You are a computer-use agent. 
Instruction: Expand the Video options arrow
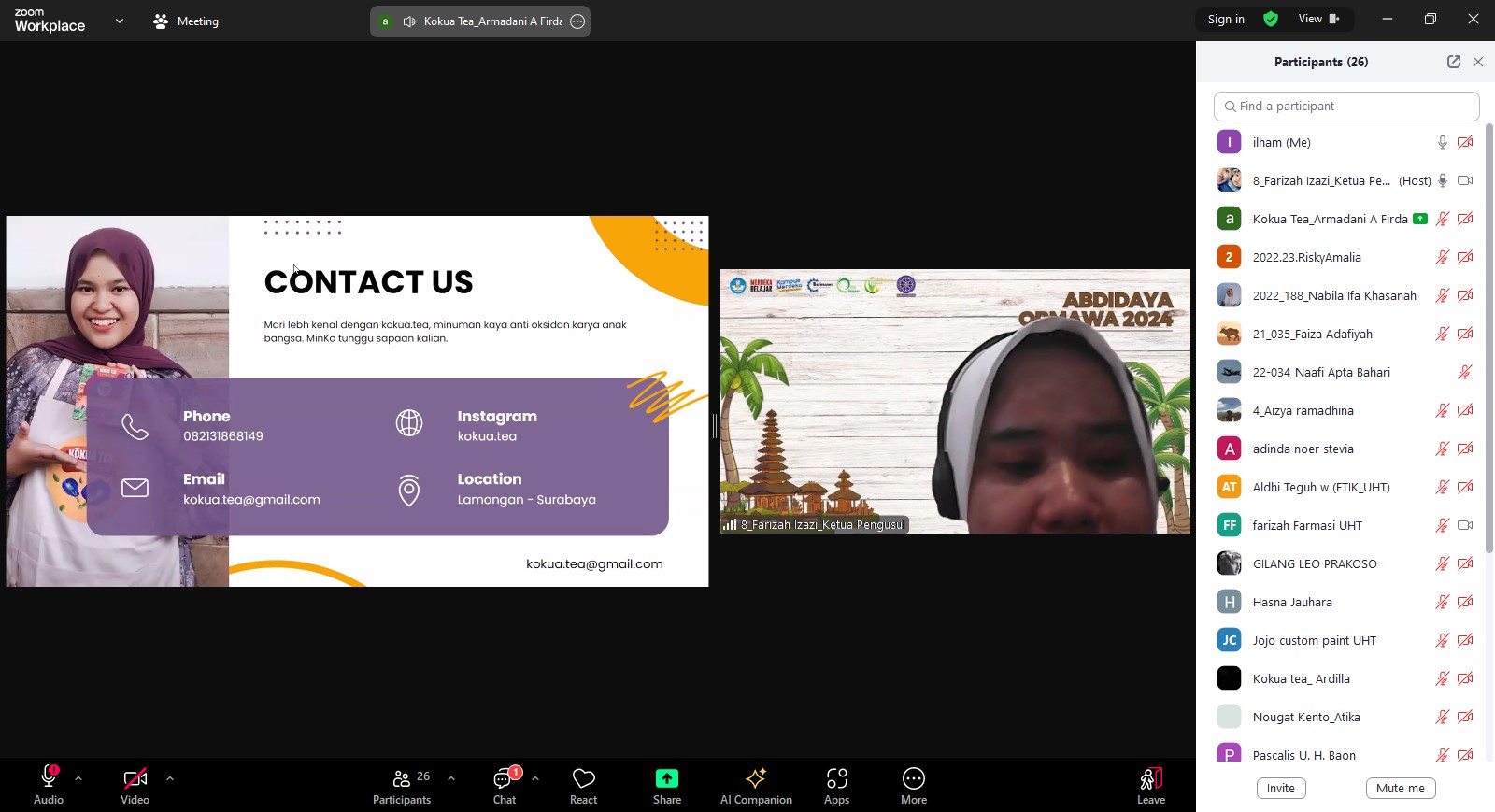(169, 777)
